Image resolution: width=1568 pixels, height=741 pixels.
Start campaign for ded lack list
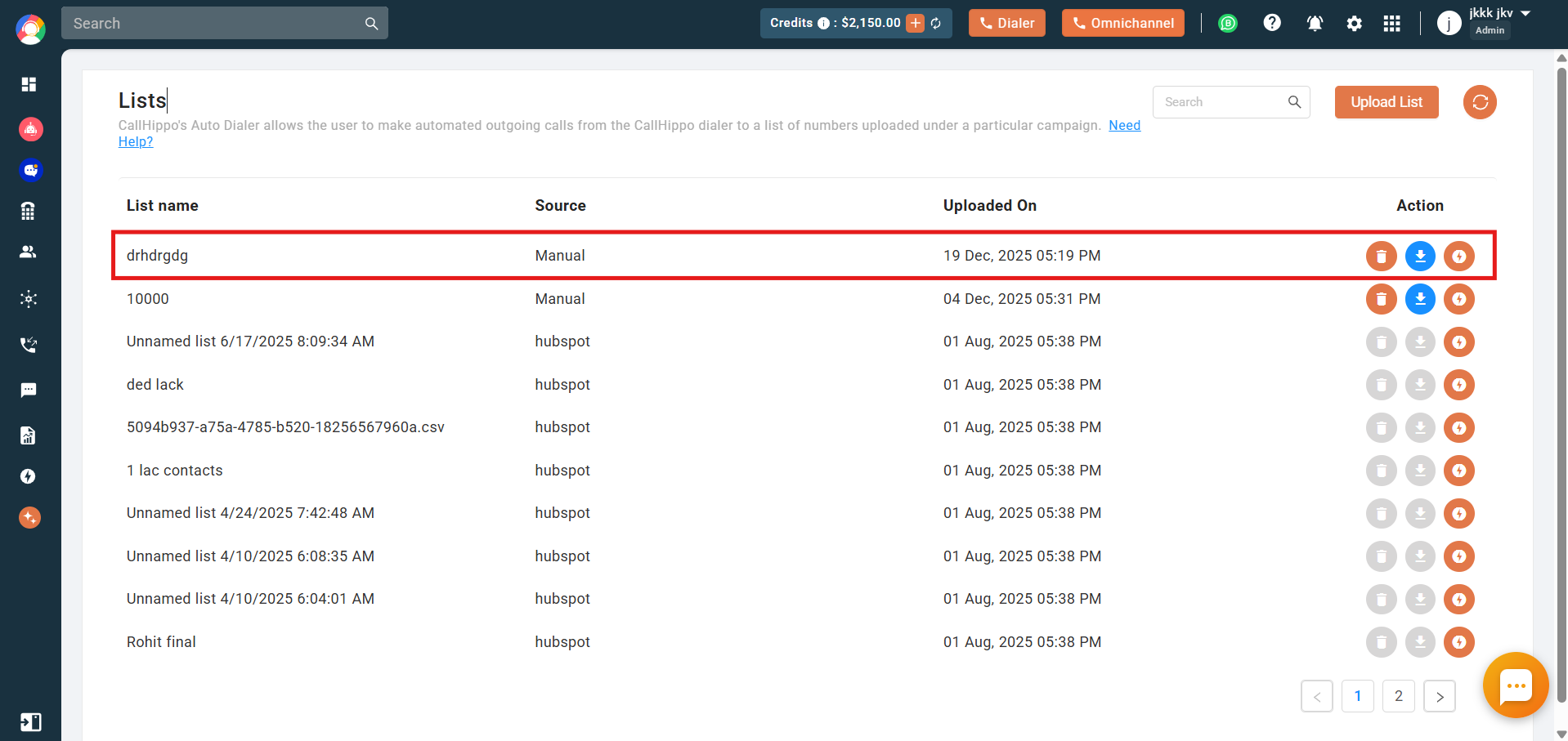coord(1459,385)
